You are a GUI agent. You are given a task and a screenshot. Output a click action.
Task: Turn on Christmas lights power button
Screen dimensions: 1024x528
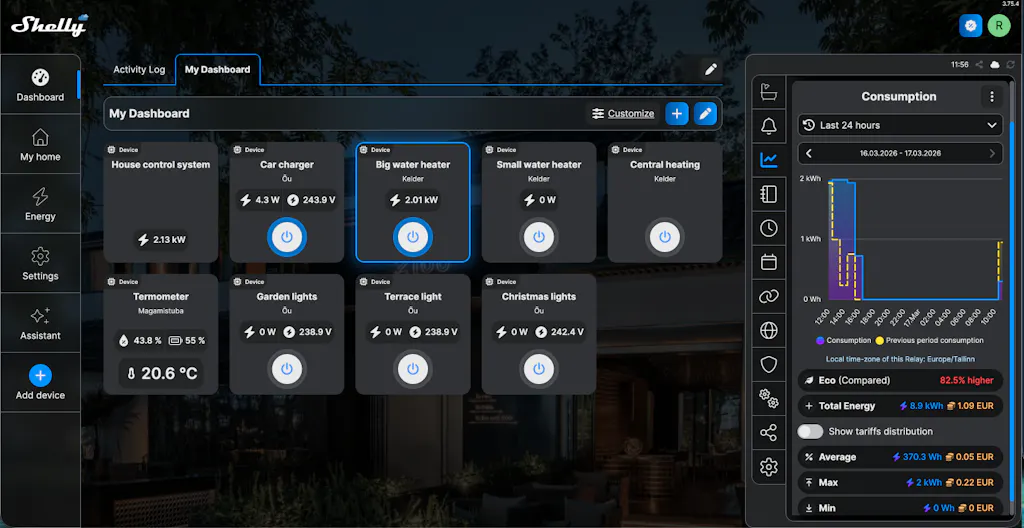[x=538, y=369]
